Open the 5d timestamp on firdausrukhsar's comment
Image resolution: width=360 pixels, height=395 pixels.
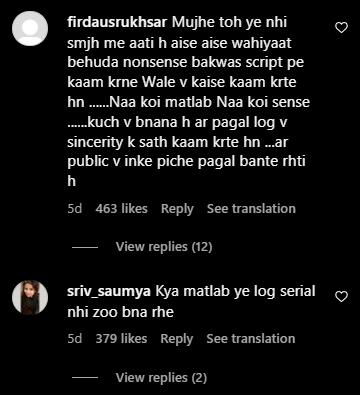click(x=75, y=209)
